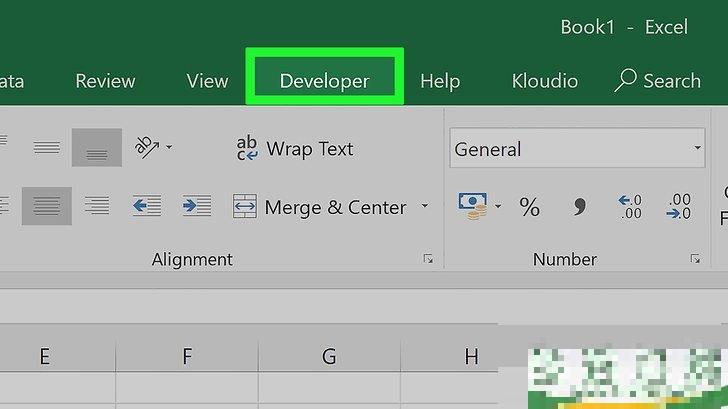Open the Alignment settings dialog launcher
This screenshot has width=728, height=409.
(x=428, y=259)
